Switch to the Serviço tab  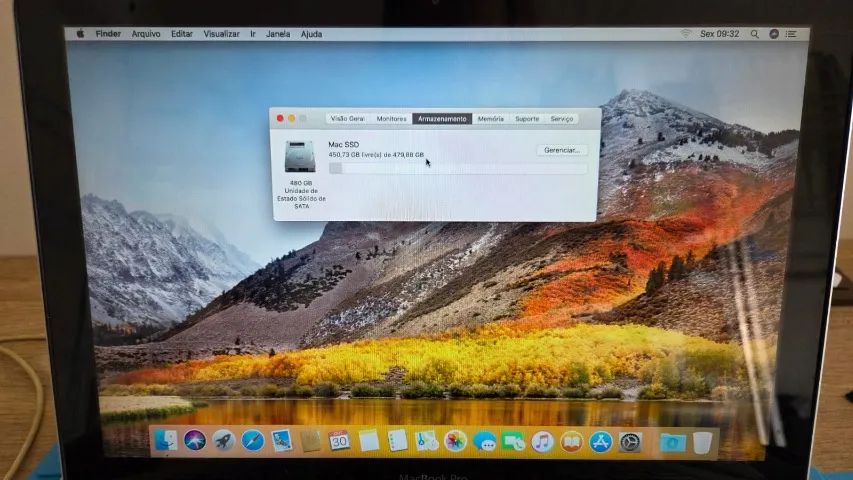point(561,119)
